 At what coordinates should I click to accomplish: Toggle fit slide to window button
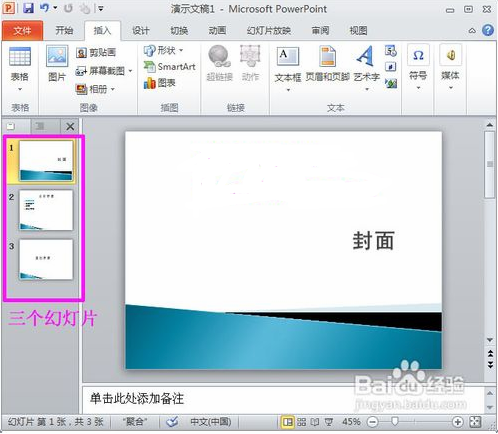tap(475, 422)
